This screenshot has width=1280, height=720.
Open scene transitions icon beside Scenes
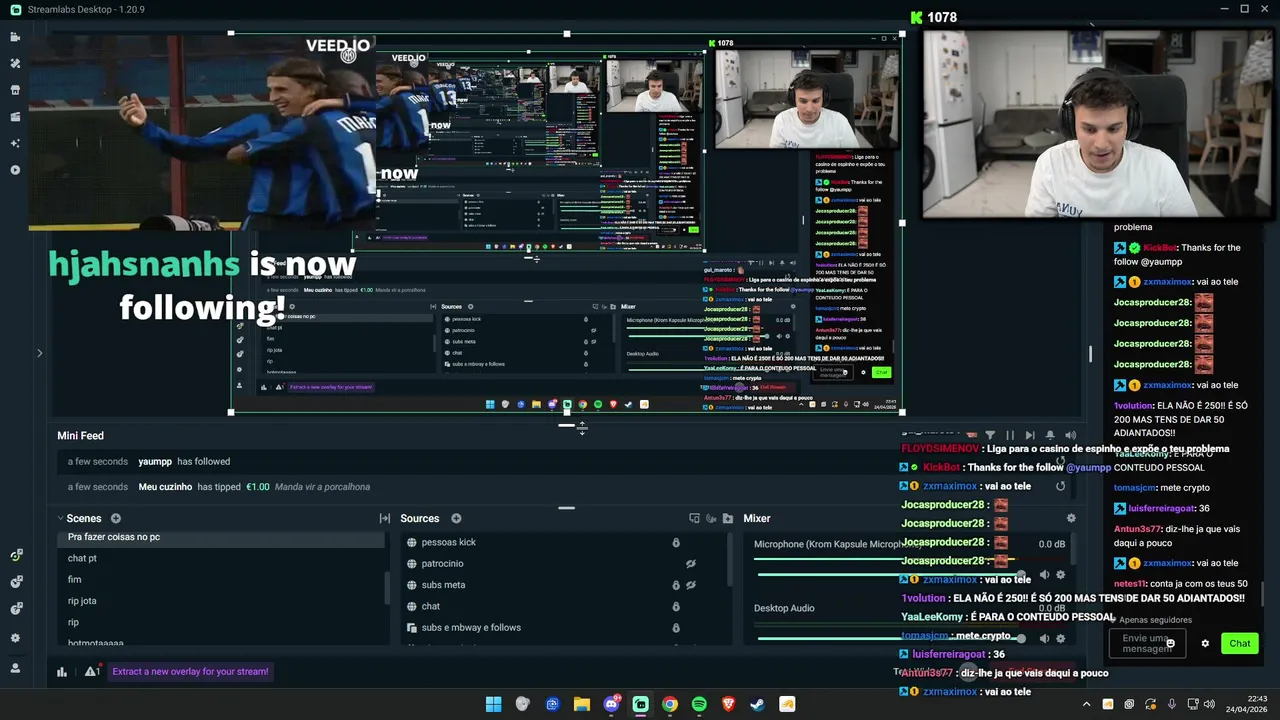click(384, 518)
